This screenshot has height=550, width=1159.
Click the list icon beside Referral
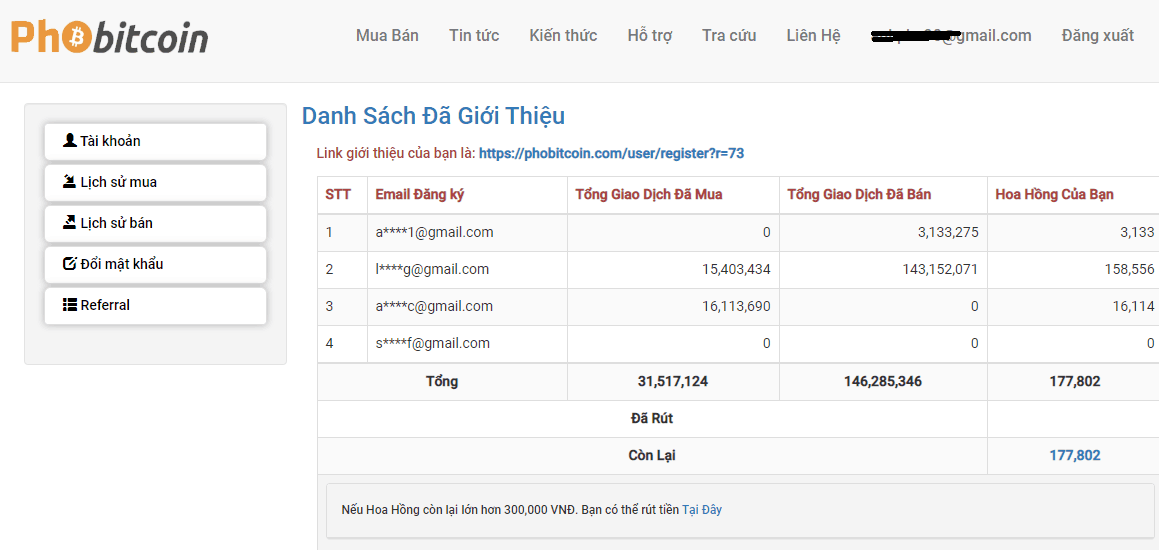[x=69, y=305]
